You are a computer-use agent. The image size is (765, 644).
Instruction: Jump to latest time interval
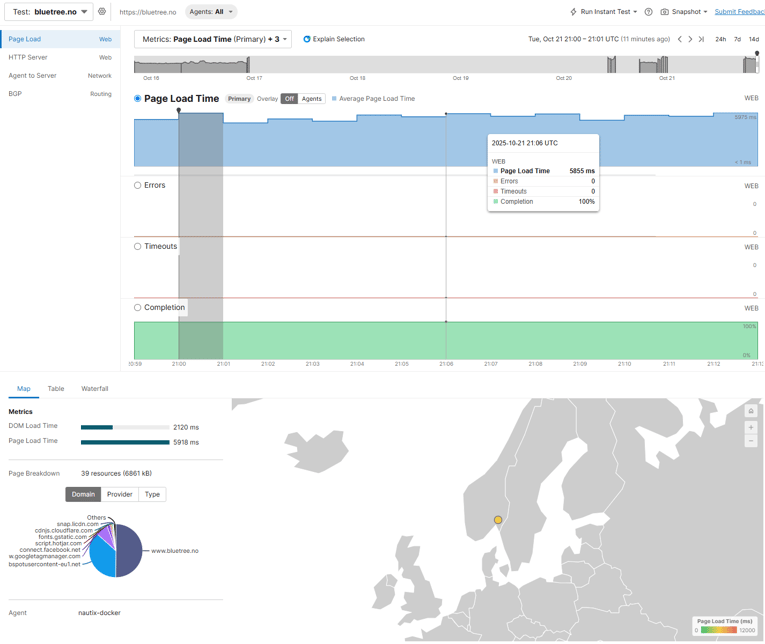[x=701, y=39]
